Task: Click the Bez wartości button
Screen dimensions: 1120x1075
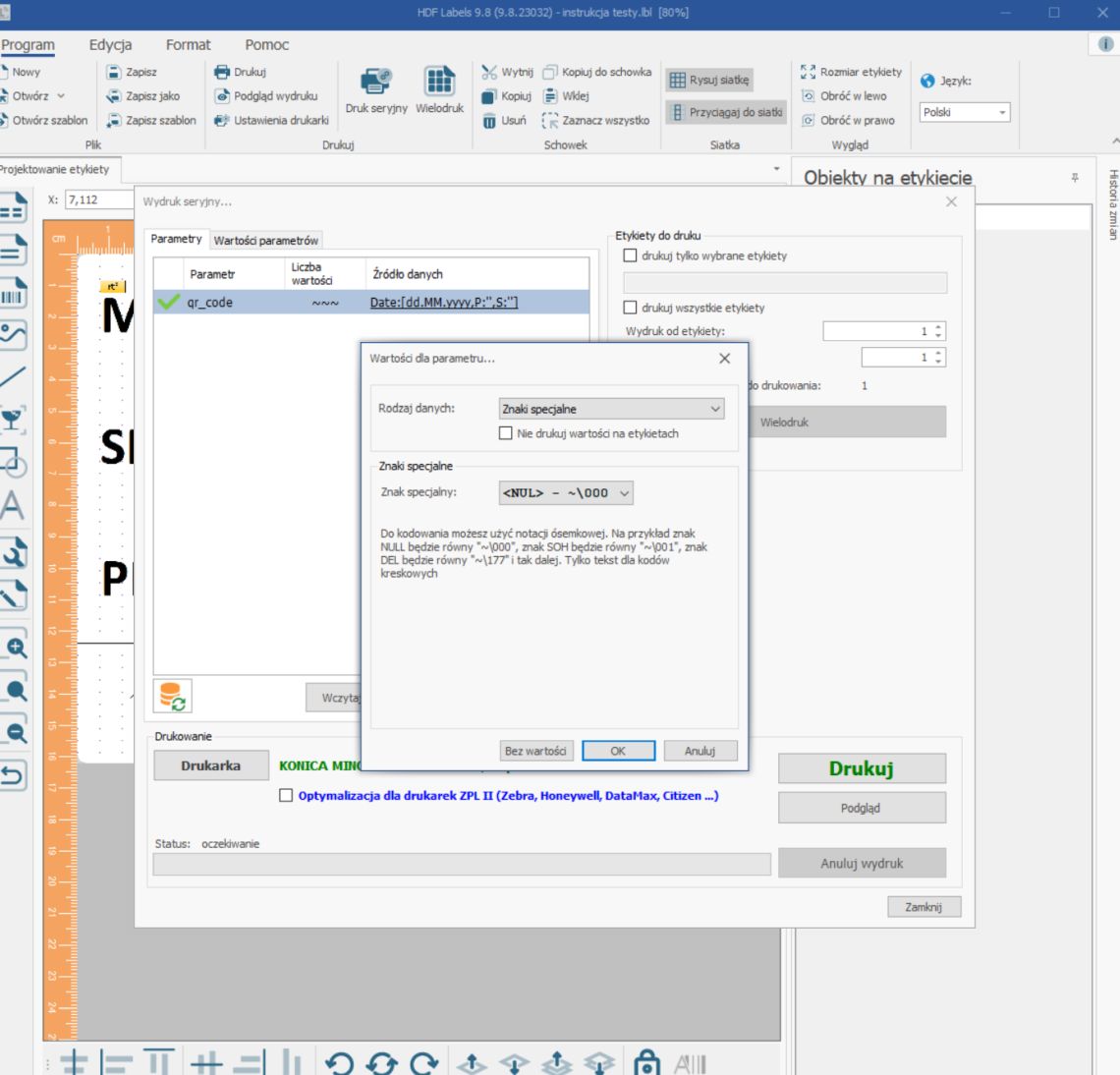Action: [535, 751]
